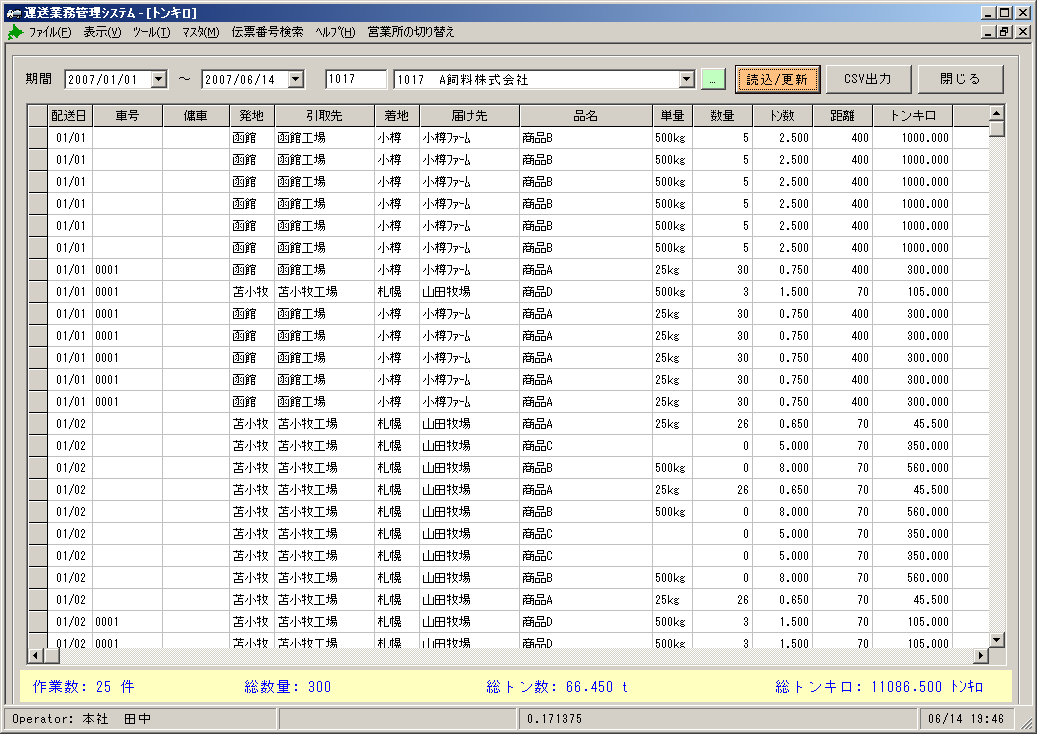Click the horizontal scrollbar right arrow

pos(981,655)
